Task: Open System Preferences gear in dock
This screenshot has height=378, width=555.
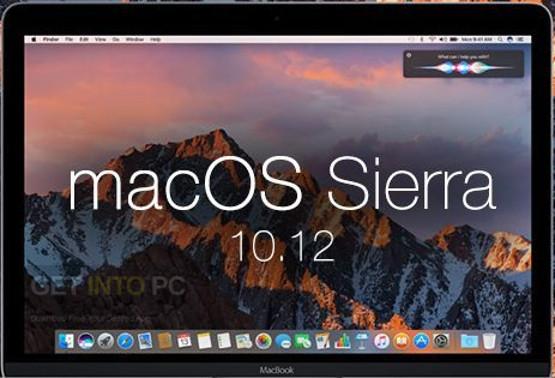Action: pyautogui.click(x=441, y=341)
